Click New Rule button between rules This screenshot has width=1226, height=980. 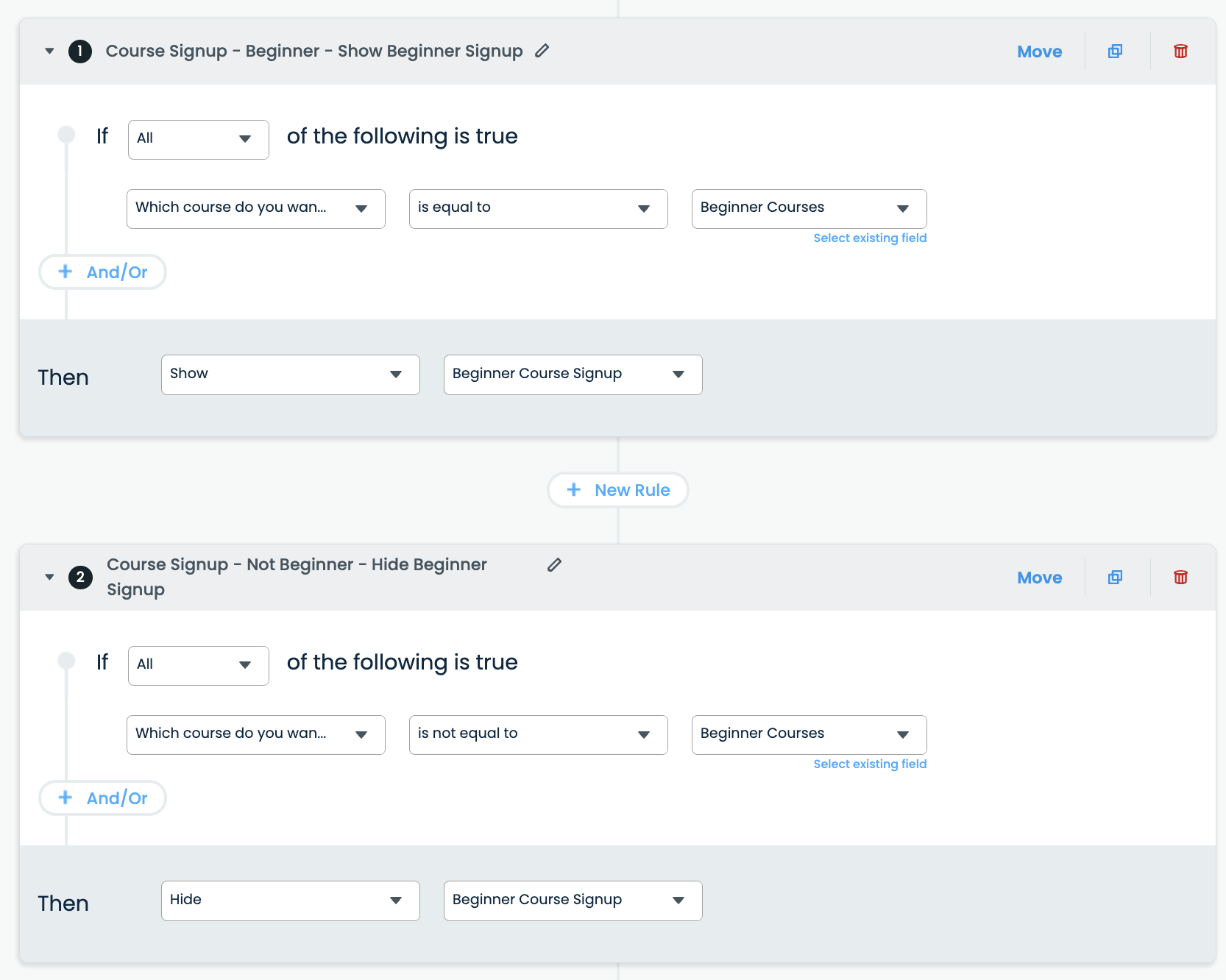click(618, 490)
